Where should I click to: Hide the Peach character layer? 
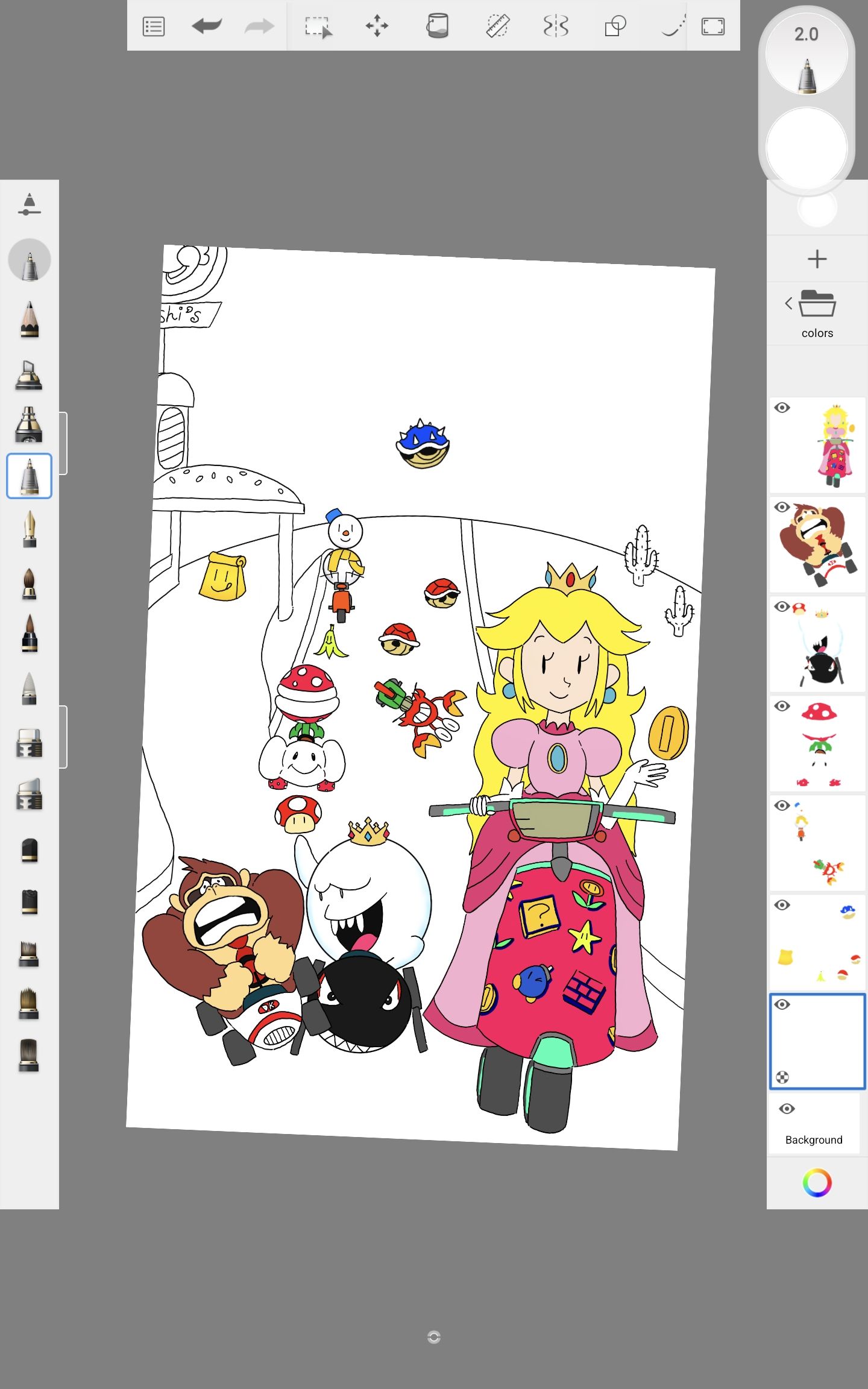[782, 408]
